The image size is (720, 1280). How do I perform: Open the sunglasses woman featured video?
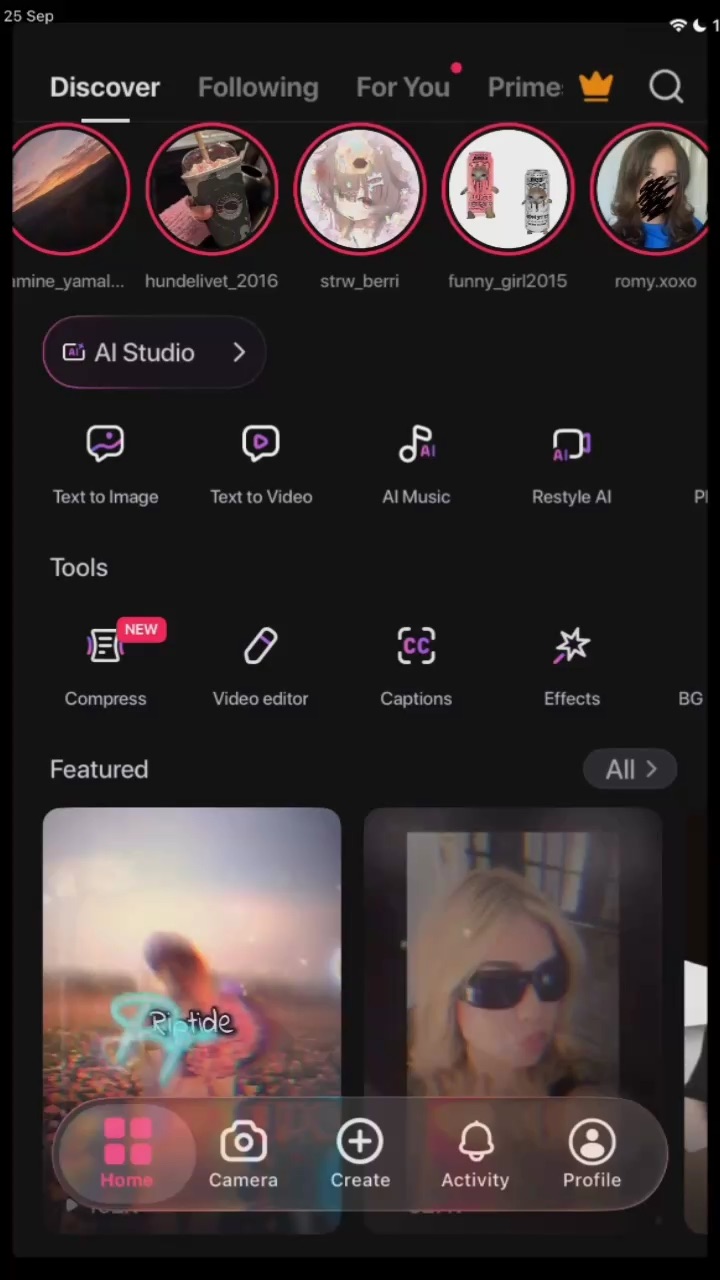coord(513,1020)
